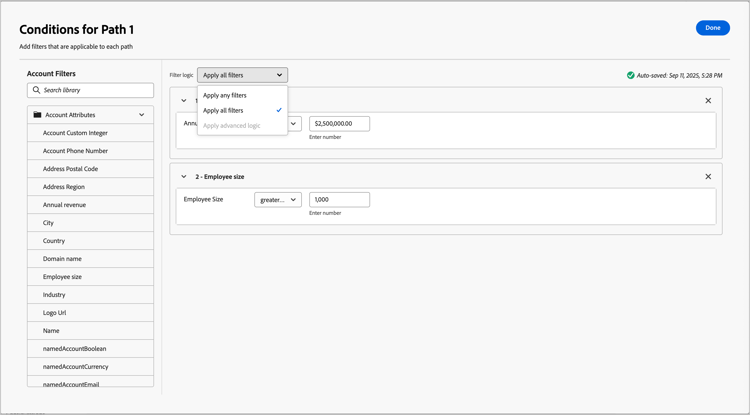The image size is (750, 415).
Task: Select City attribute
Action: pyautogui.click(x=90, y=223)
